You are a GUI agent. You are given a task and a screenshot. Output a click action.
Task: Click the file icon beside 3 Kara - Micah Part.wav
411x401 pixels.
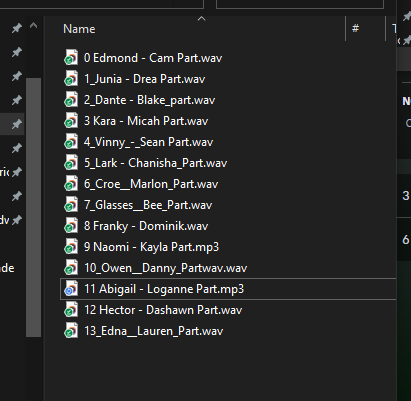click(71, 120)
